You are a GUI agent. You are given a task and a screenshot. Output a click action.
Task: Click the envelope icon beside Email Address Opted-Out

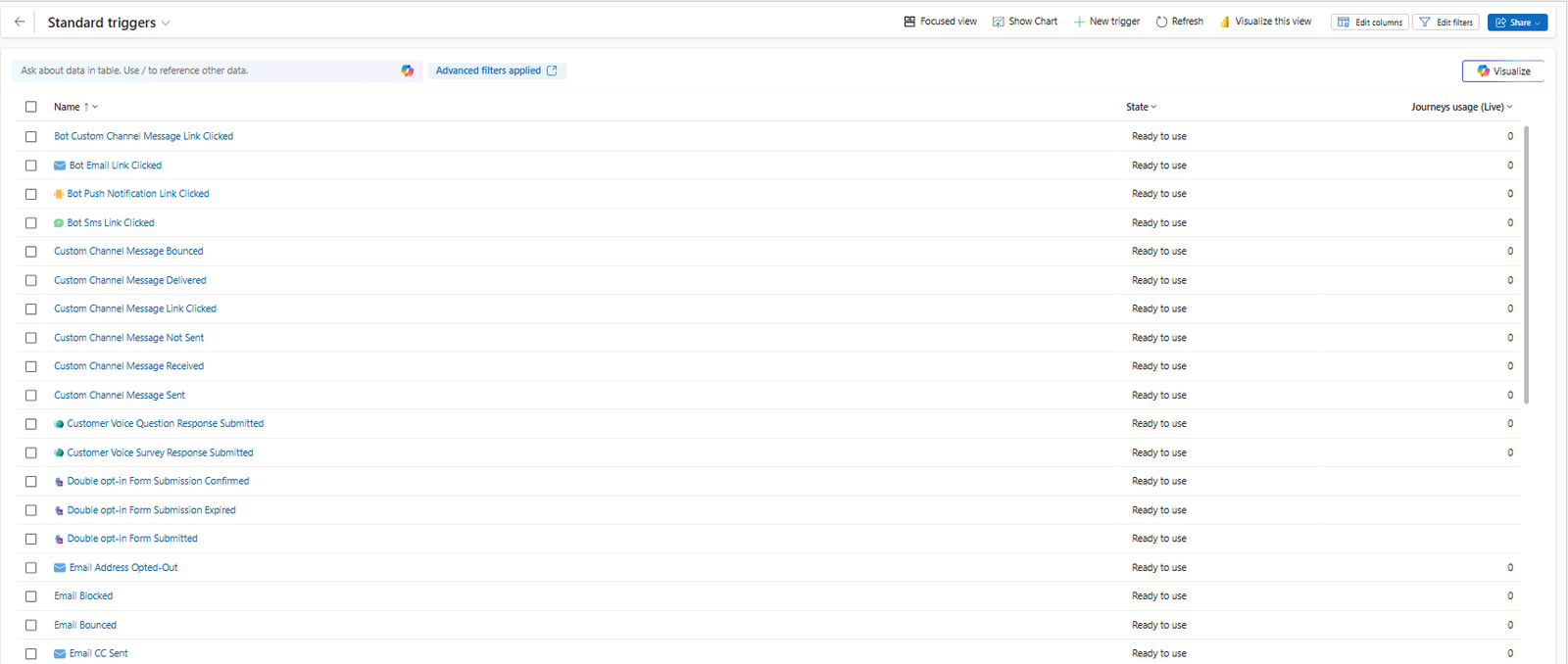(60, 568)
